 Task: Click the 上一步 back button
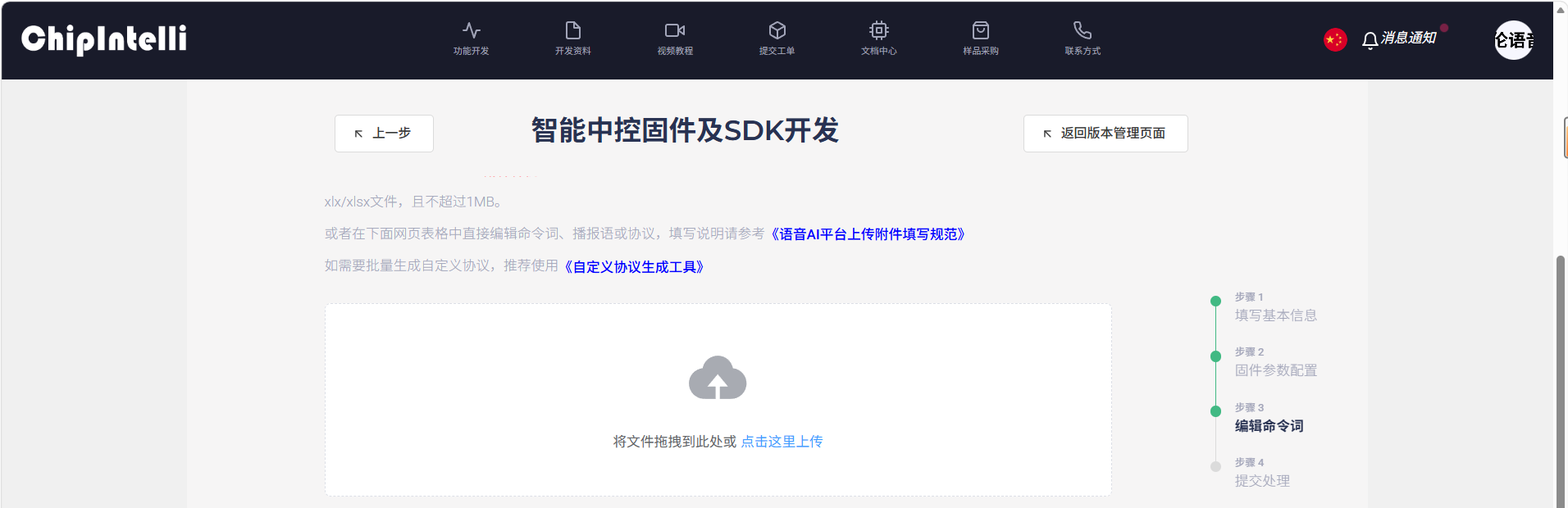[x=384, y=134]
